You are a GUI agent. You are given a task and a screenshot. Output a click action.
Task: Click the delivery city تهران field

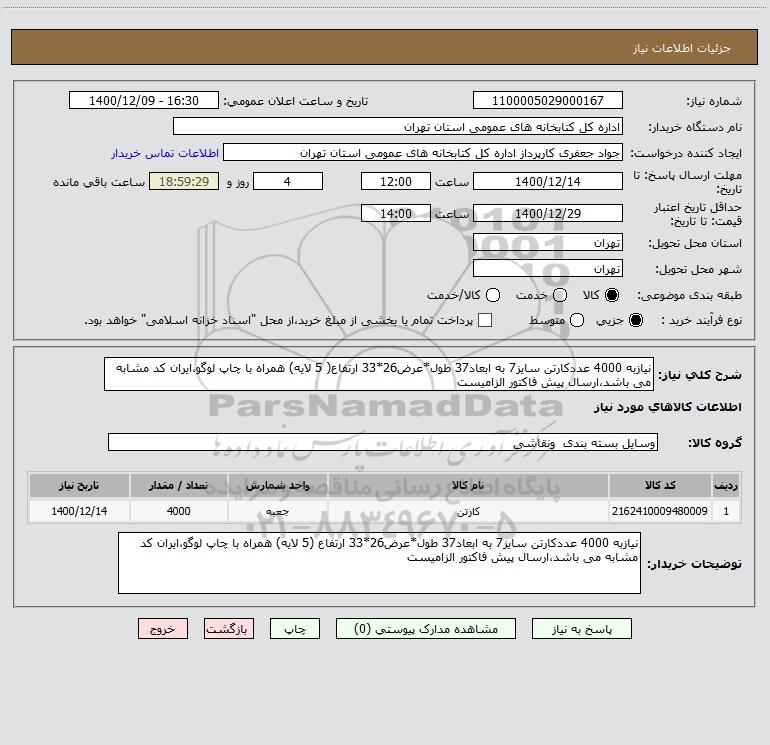tap(548, 269)
